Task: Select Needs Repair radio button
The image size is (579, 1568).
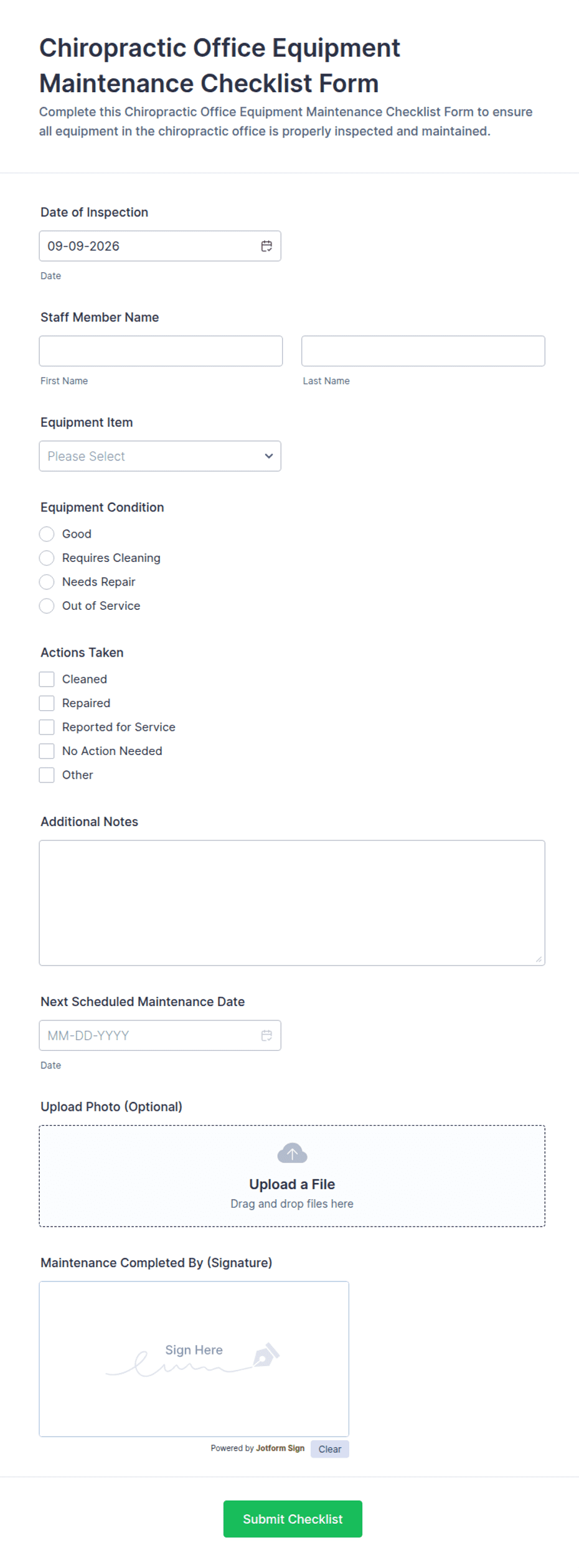Action: point(47,582)
